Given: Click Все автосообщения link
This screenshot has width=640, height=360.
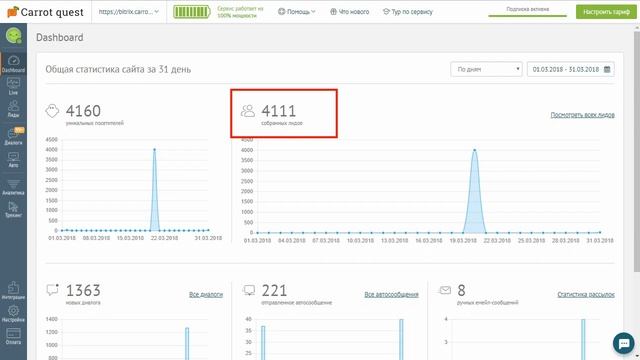Looking at the screenshot, I should click(x=391, y=294).
